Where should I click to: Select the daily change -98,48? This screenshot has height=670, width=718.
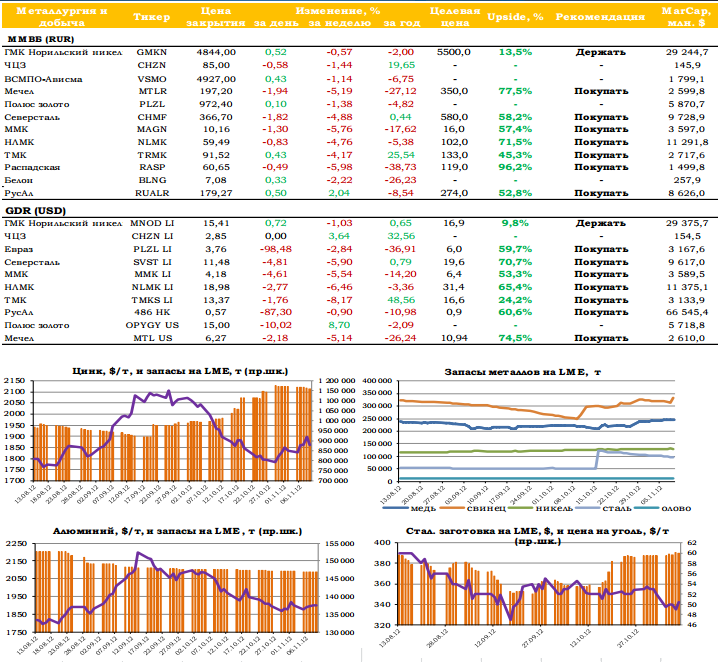(x=276, y=249)
